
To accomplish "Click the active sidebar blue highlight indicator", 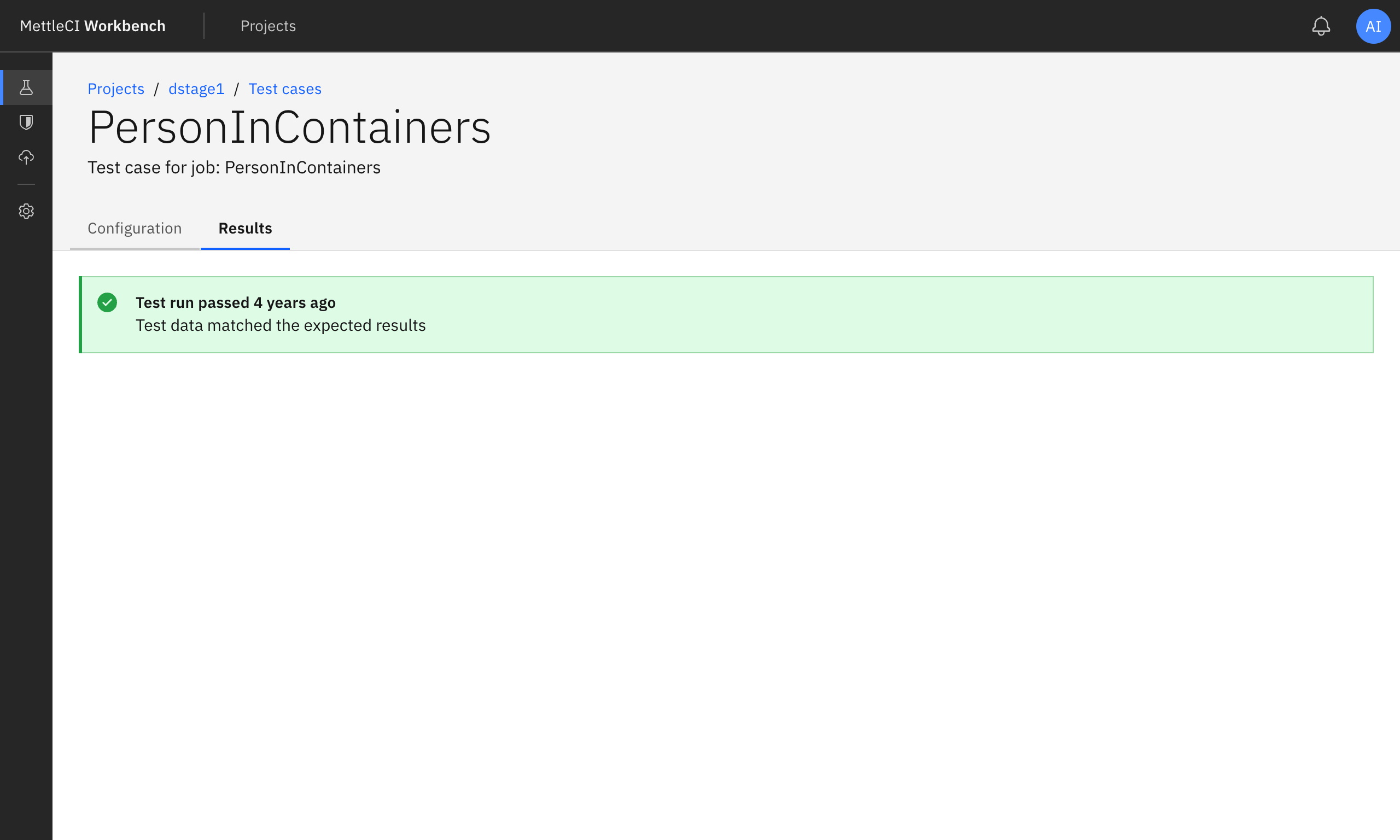I will pos(2,87).
